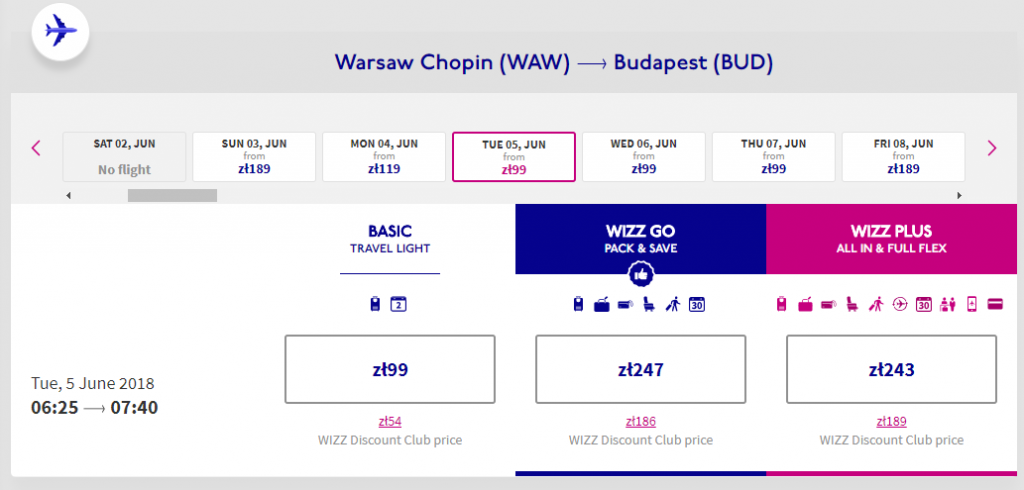Select the FRI 08, JUN date tab
This screenshot has height=490, width=1024.
coord(903,157)
